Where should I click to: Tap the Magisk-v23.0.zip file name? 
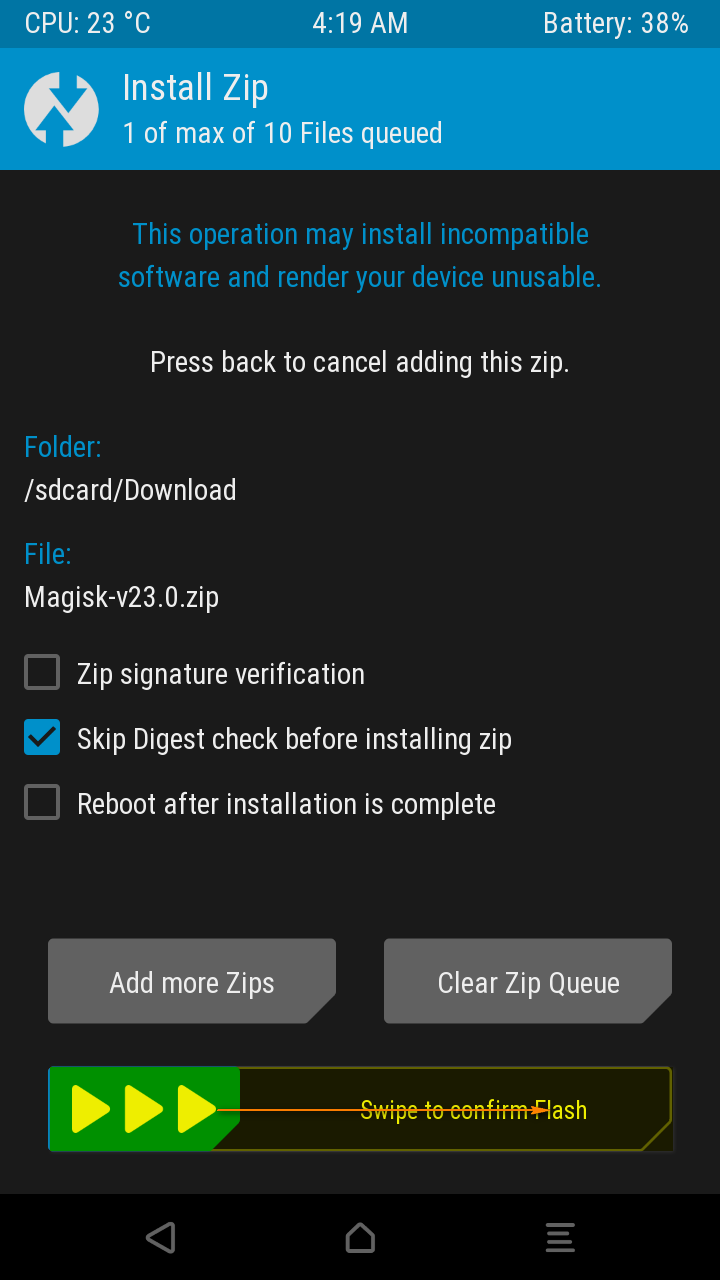(x=121, y=597)
